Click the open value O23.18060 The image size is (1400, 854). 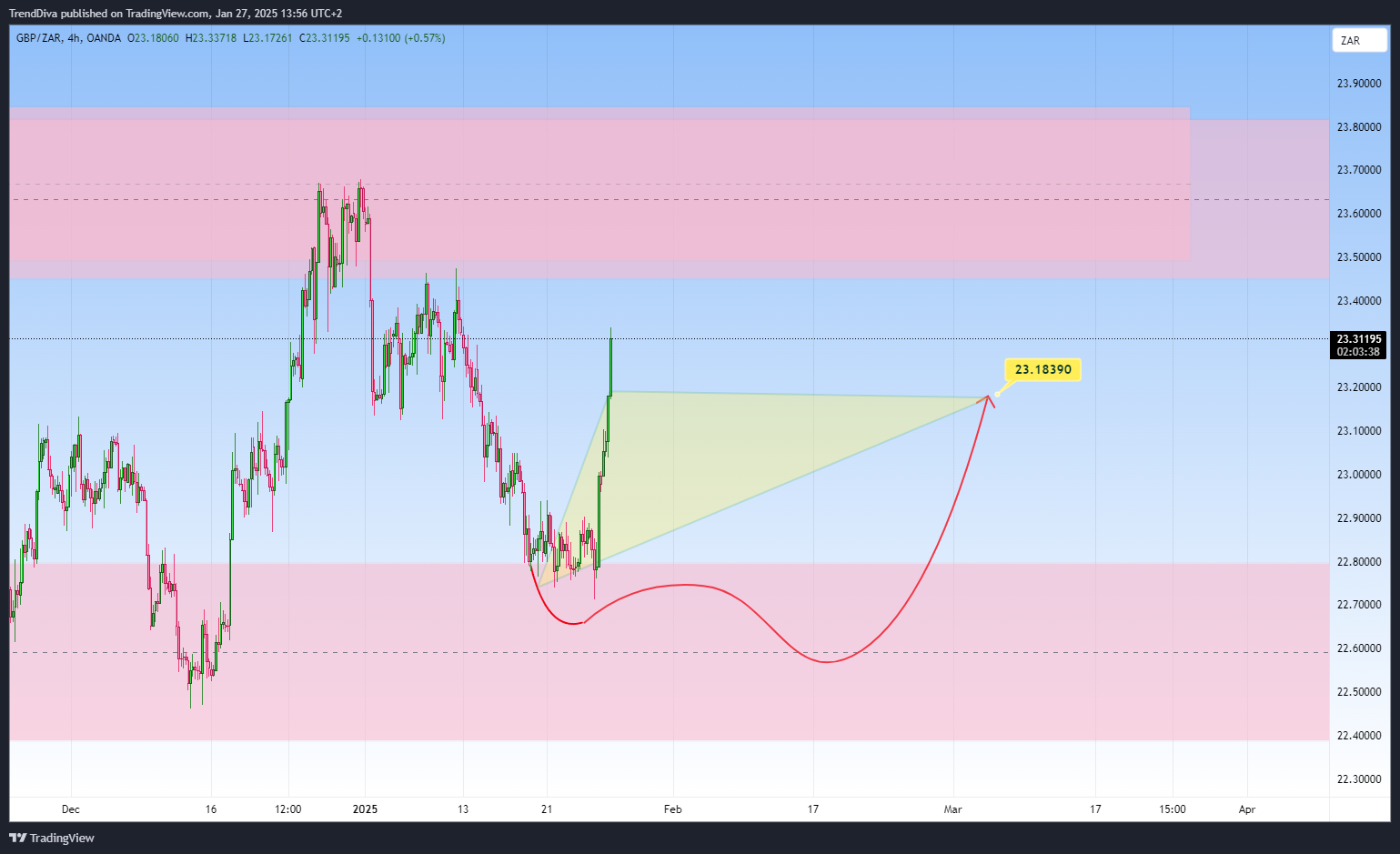click(x=154, y=38)
